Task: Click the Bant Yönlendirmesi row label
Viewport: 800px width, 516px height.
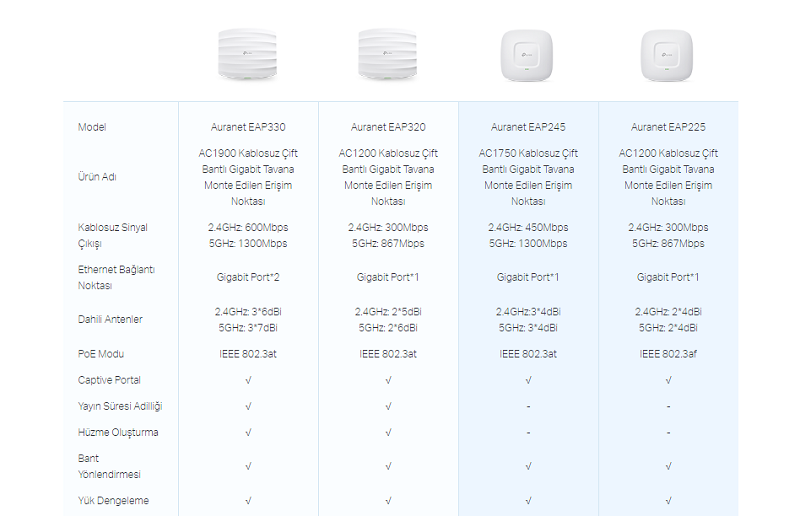Action: (109, 466)
